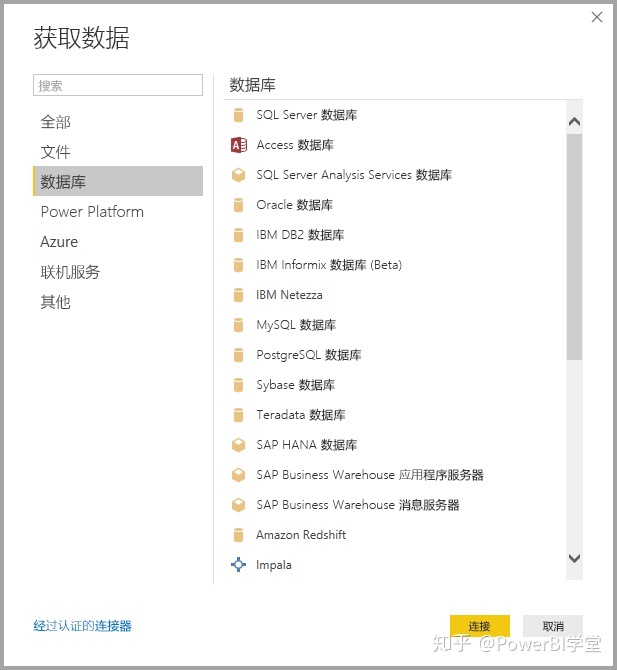Select the 文件 category

click(x=118, y=152)
